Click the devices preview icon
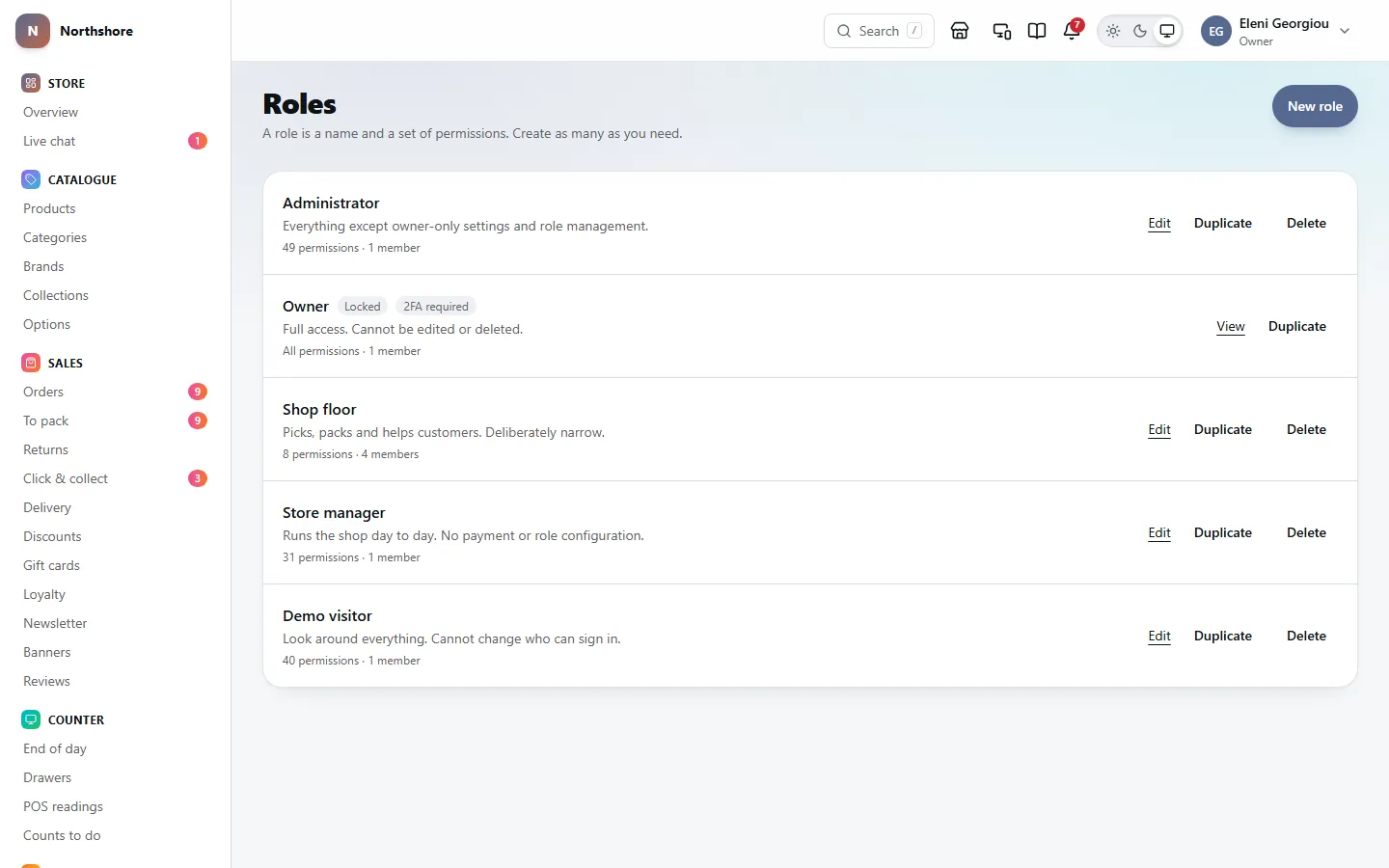 (x=1002, y=31)
